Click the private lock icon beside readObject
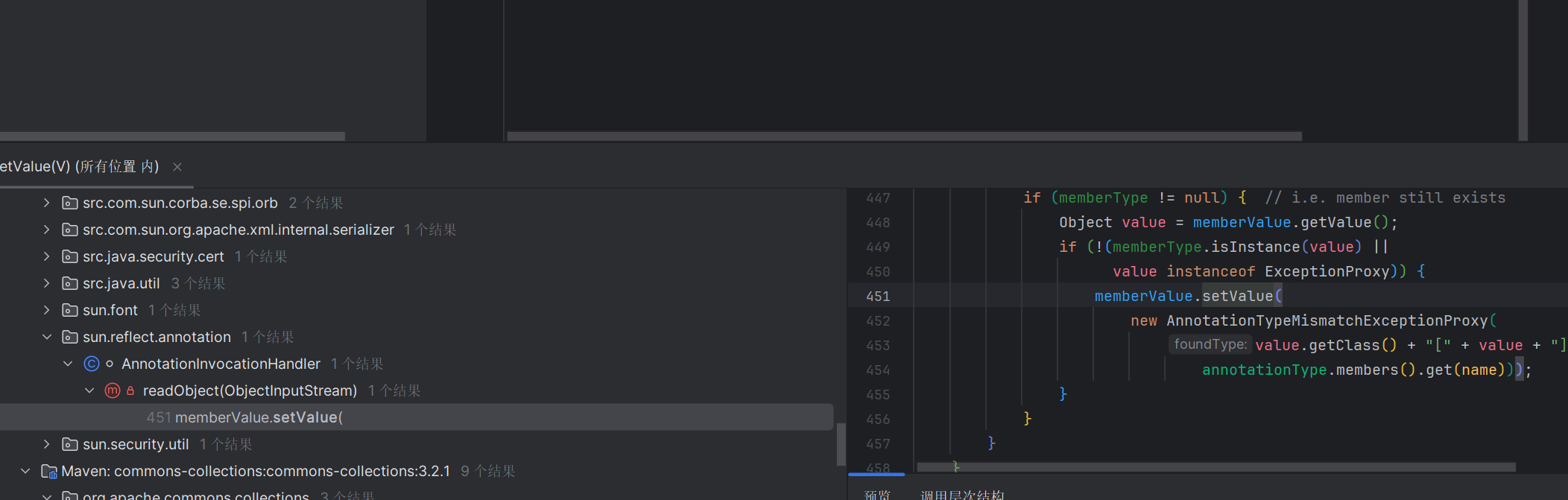Image resolution: width=1568 pixels, height=500 pixels. point(130,390)
